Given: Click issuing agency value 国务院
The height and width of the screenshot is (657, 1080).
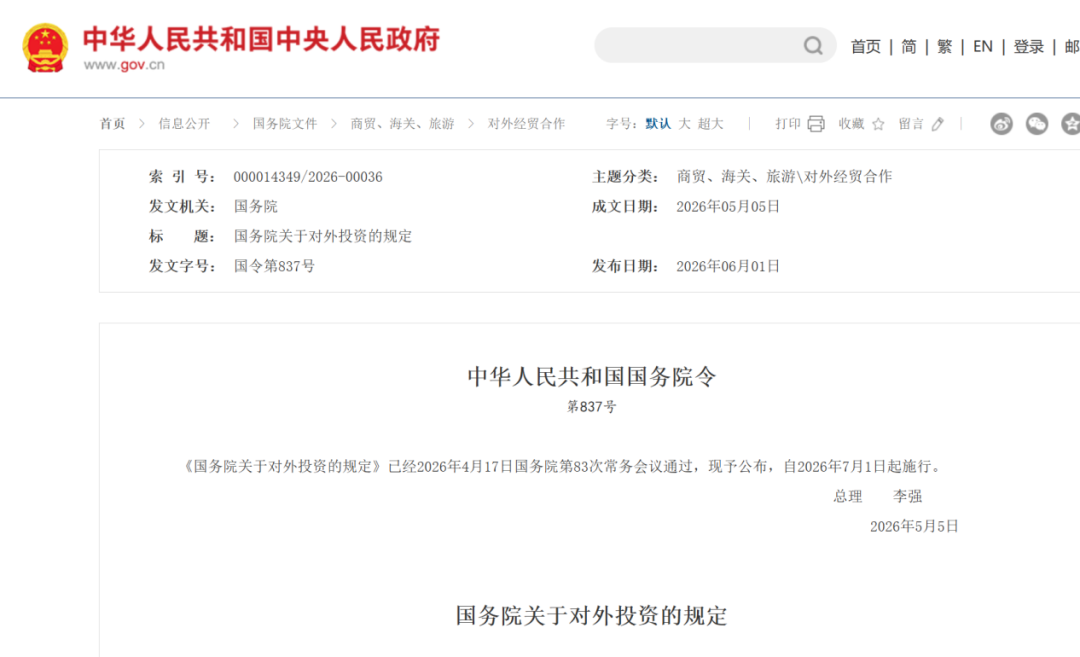Looking at the screenshot, I should point(256,207).
